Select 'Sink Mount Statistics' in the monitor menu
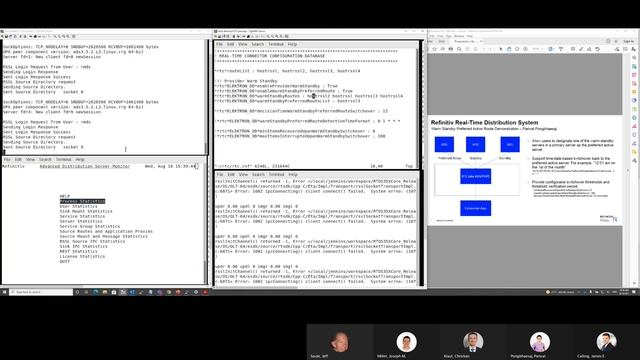This screenshot has width=640, height=360. point(86,211)
